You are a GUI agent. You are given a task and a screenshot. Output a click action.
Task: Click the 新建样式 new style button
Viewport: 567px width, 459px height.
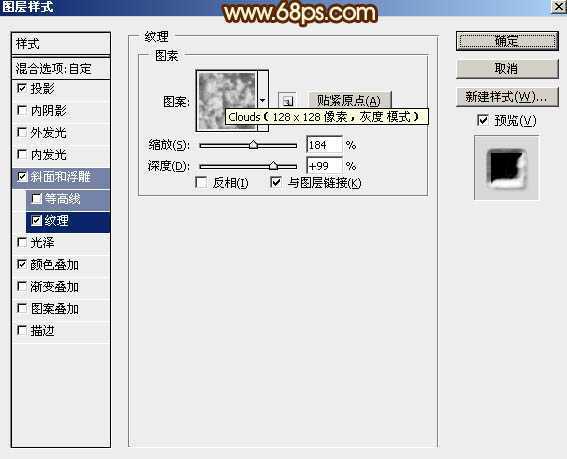click(507, 97)
